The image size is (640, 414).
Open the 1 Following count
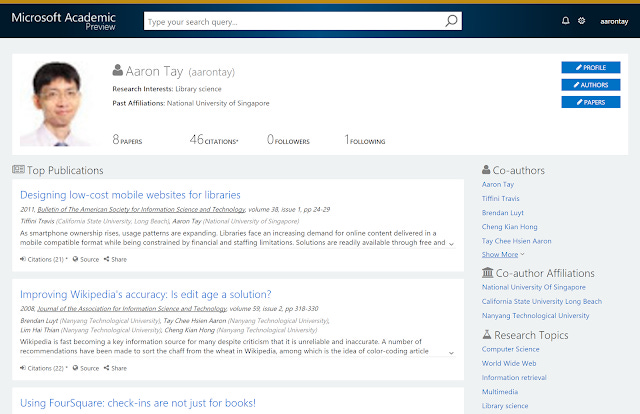click(x=364, y=140)
